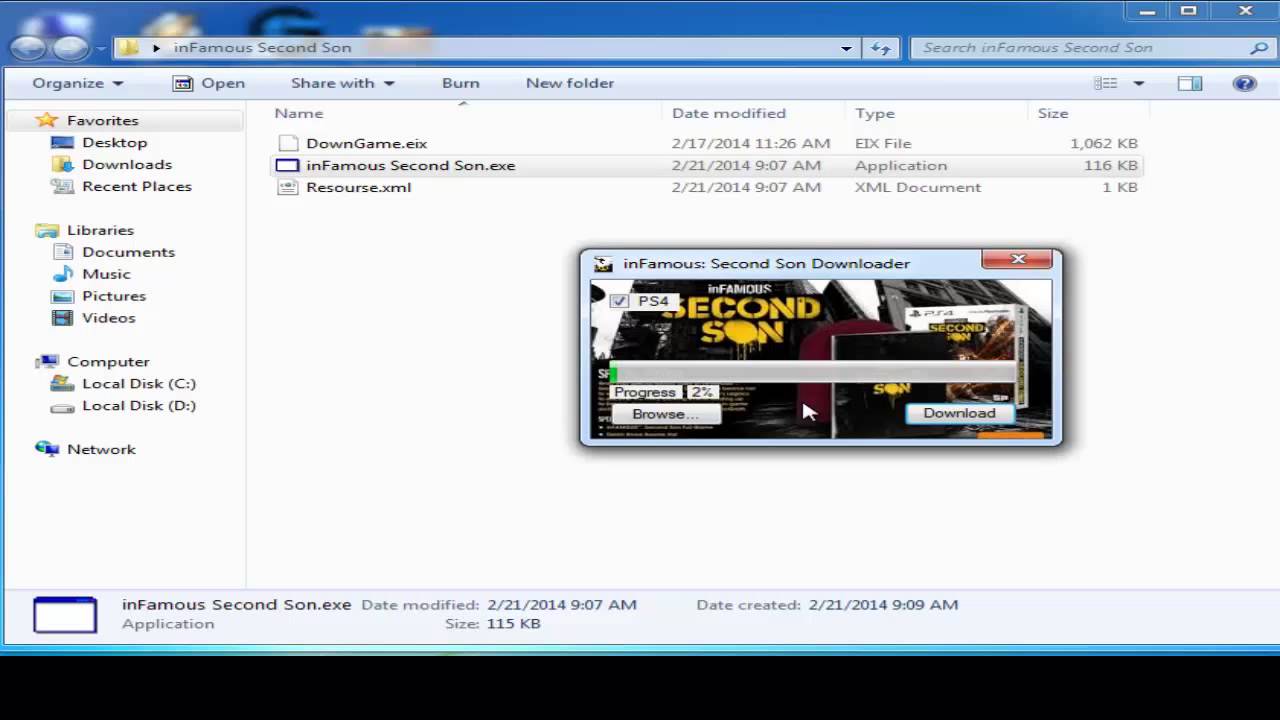Image resolution: width=1280 pixels, height=720 pixels.
Task: Sort by the Size column header
Action: [1053, 113]
